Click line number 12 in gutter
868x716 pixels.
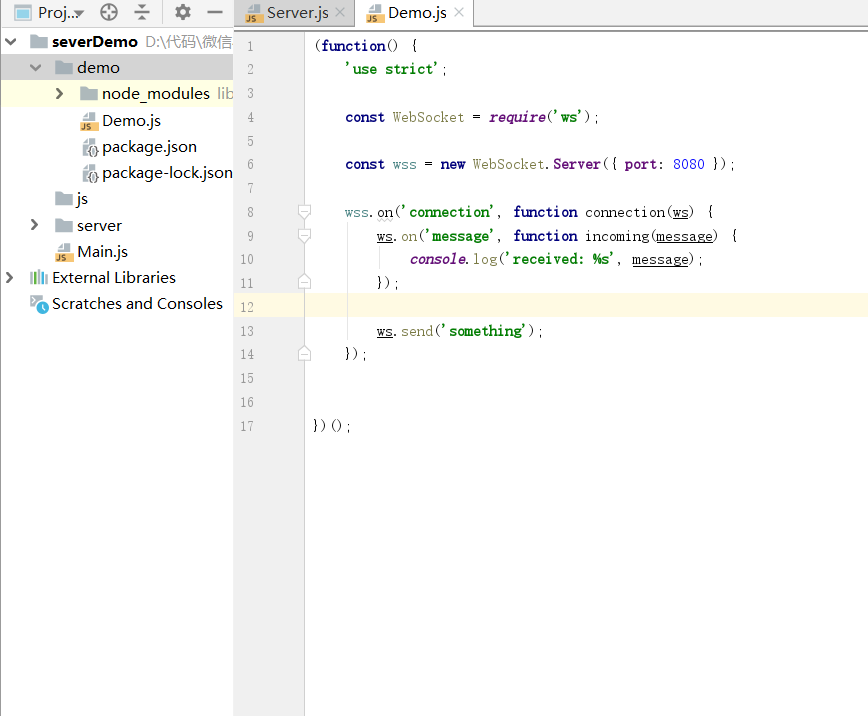point(247,307)
